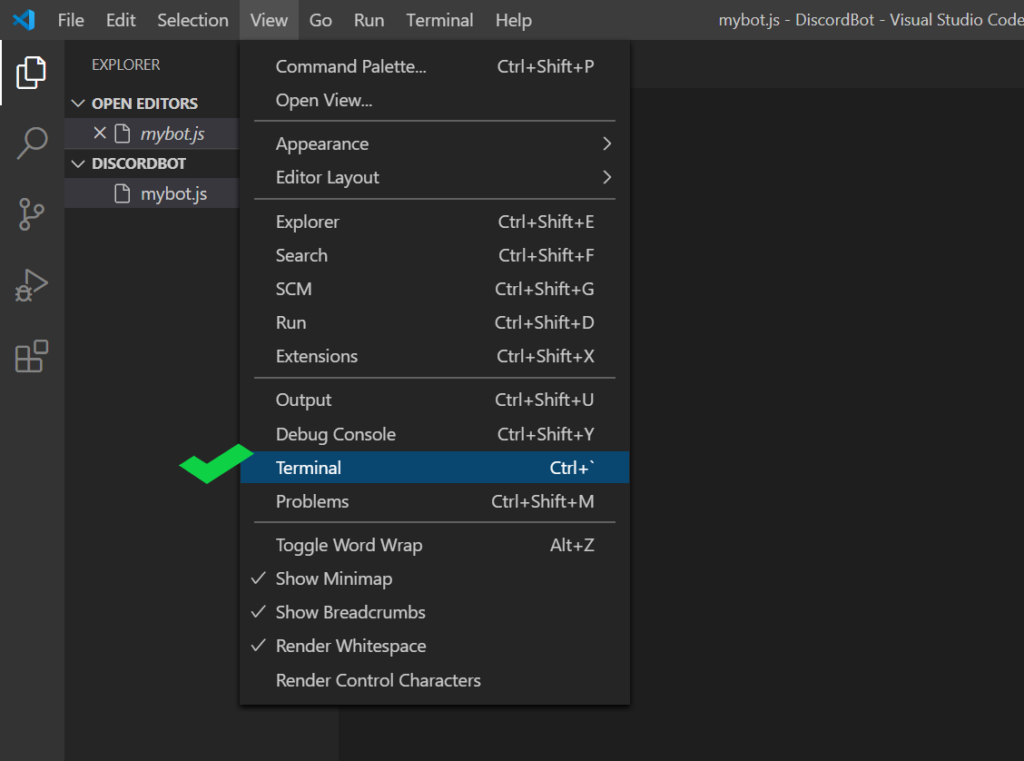Open the Explorer activity bar icon
The image size is (1024, 761).
(x=31, y=72)
